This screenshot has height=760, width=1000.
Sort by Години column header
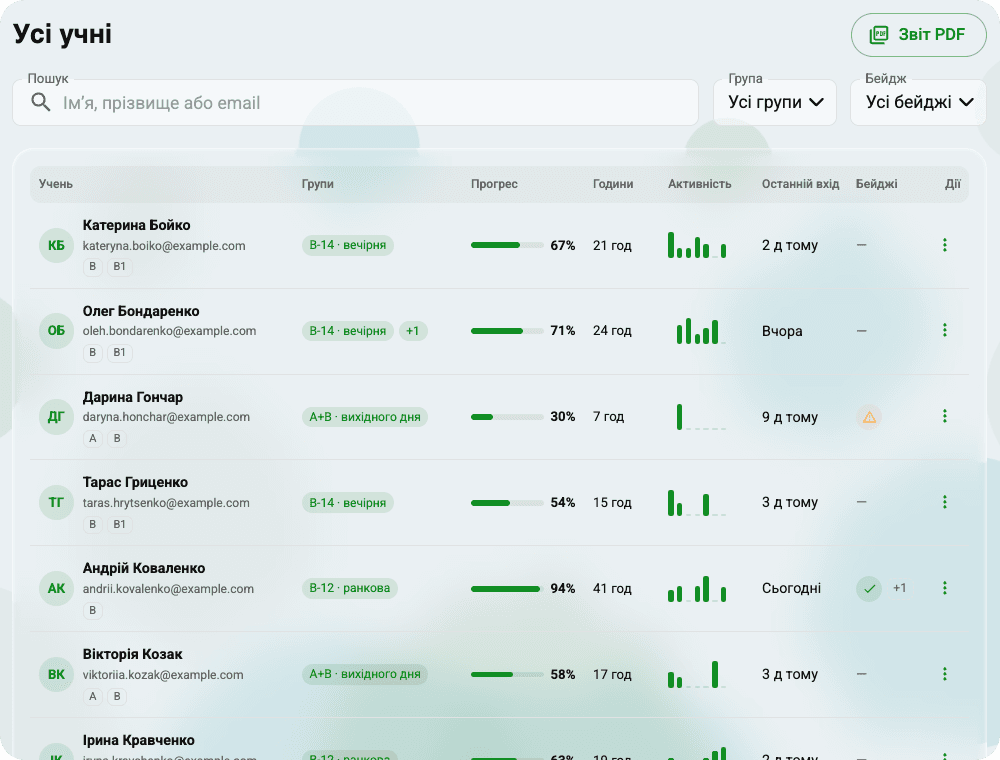click(613, 184)
